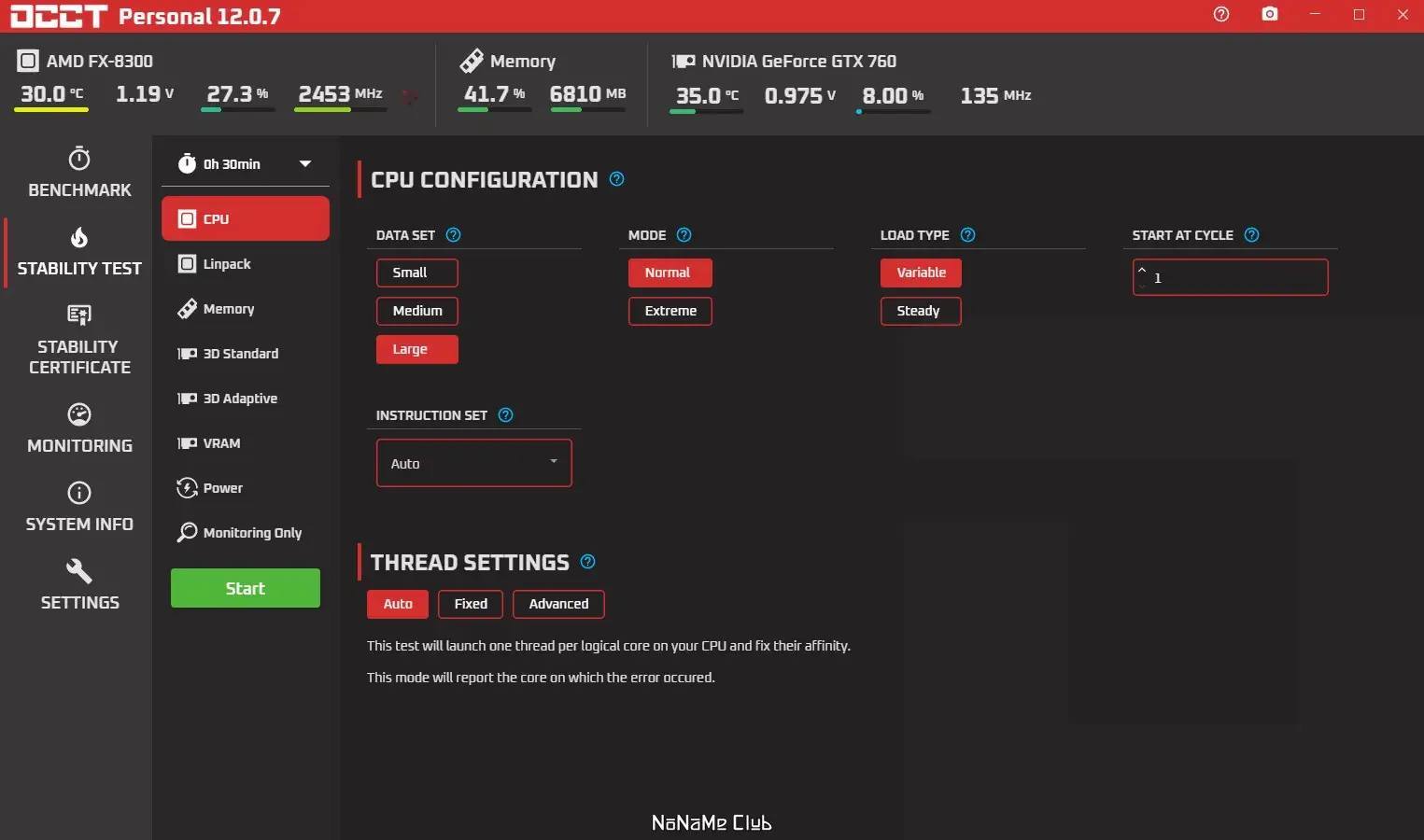Click the test duration timer icon
Screen dimensions: 1424x840
pyautogui.click(x=187, y=163)
